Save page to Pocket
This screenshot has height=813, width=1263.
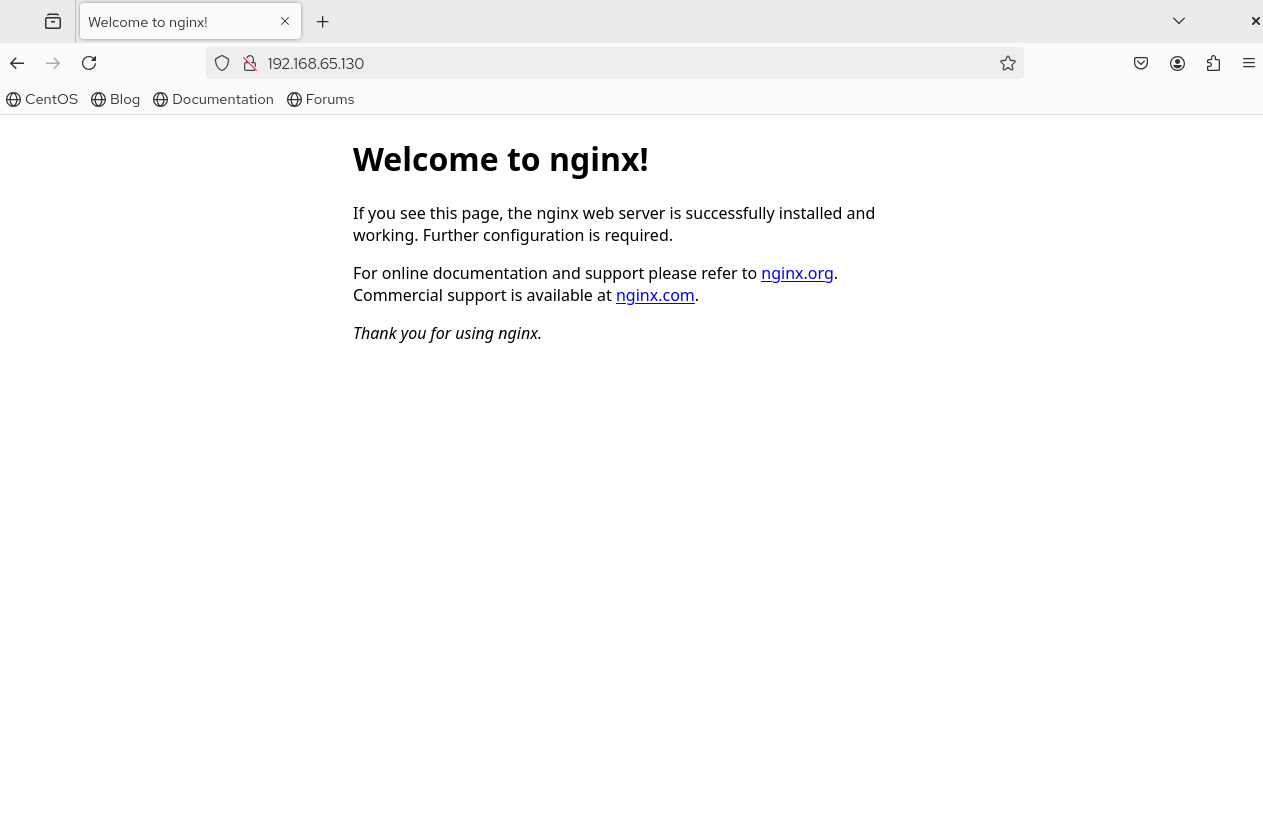click(1141, 63)
